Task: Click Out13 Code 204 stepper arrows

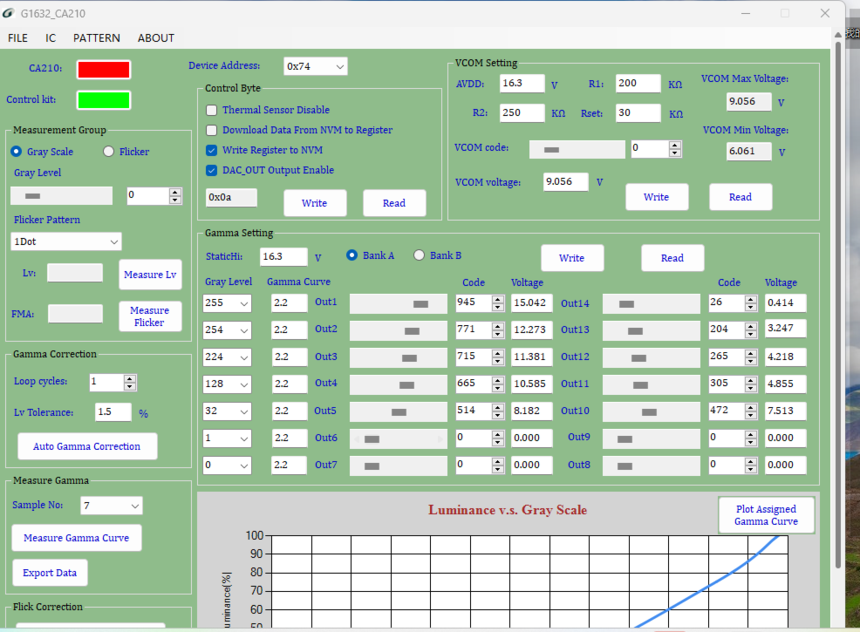Action: pos(751,330)
